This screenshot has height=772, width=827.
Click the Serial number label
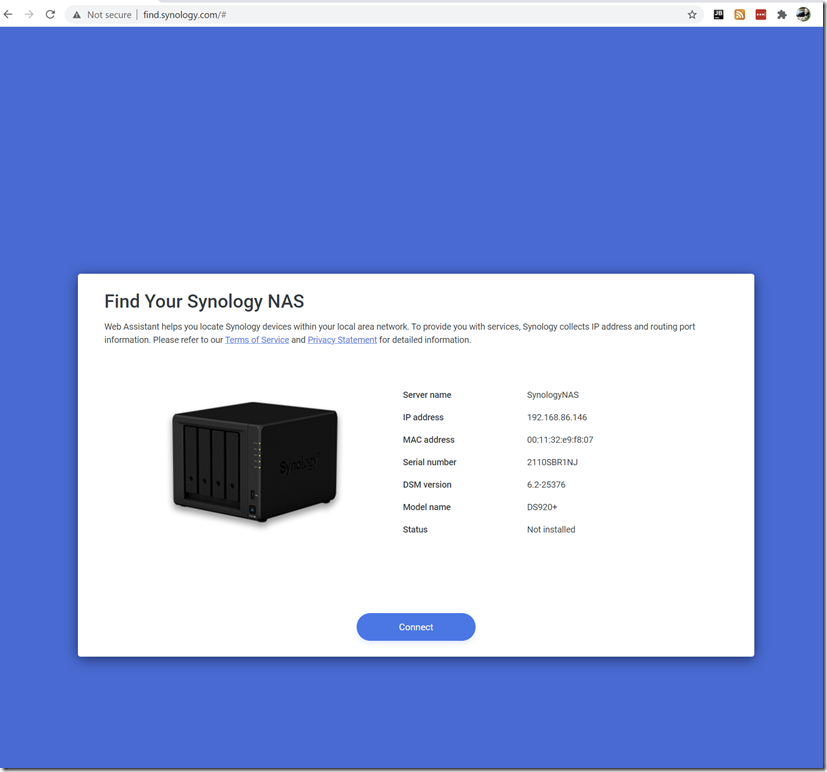coord(429,462)
